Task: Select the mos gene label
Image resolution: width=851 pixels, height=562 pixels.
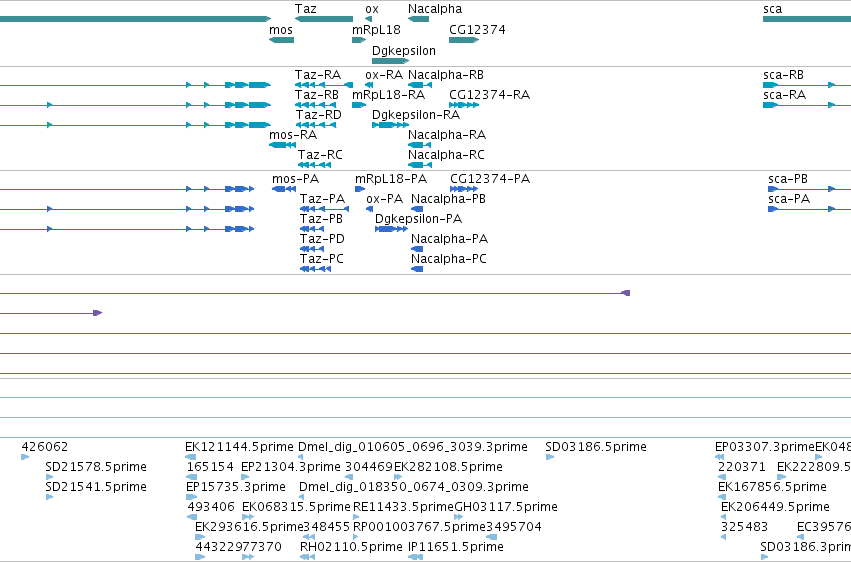Action: [x=281, y=30]
